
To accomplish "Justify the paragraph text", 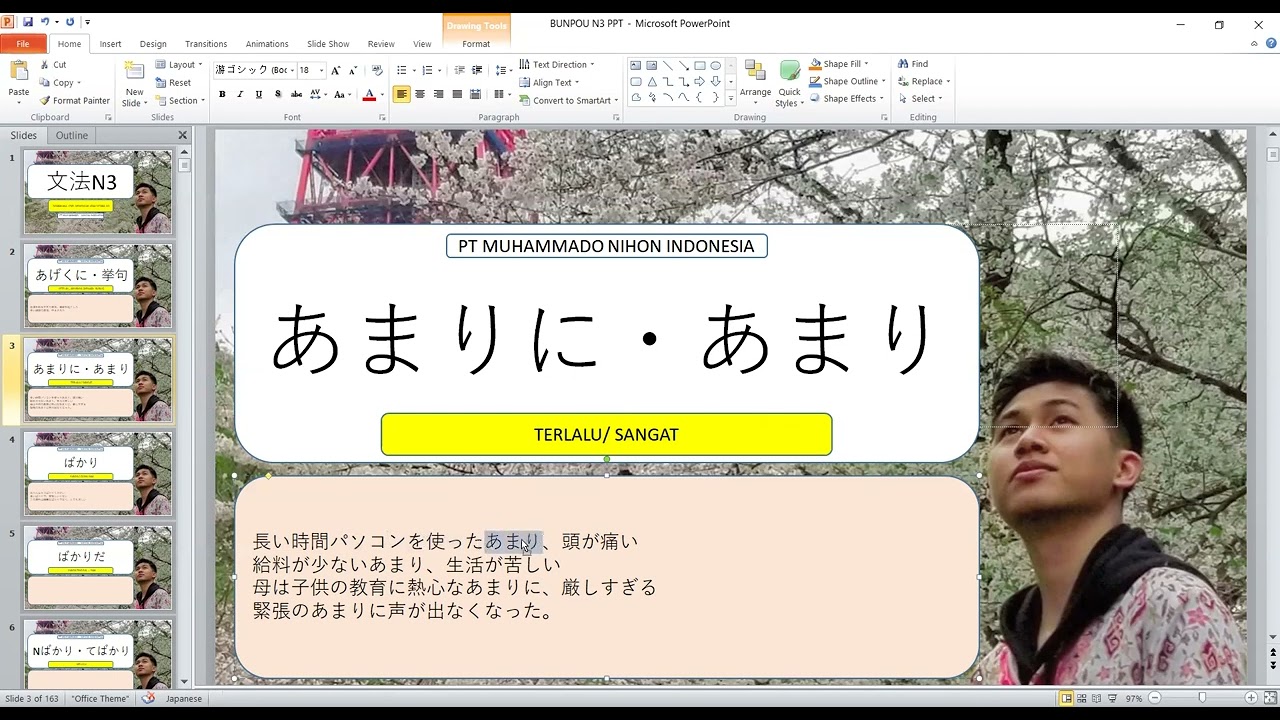I will point(457,94).
